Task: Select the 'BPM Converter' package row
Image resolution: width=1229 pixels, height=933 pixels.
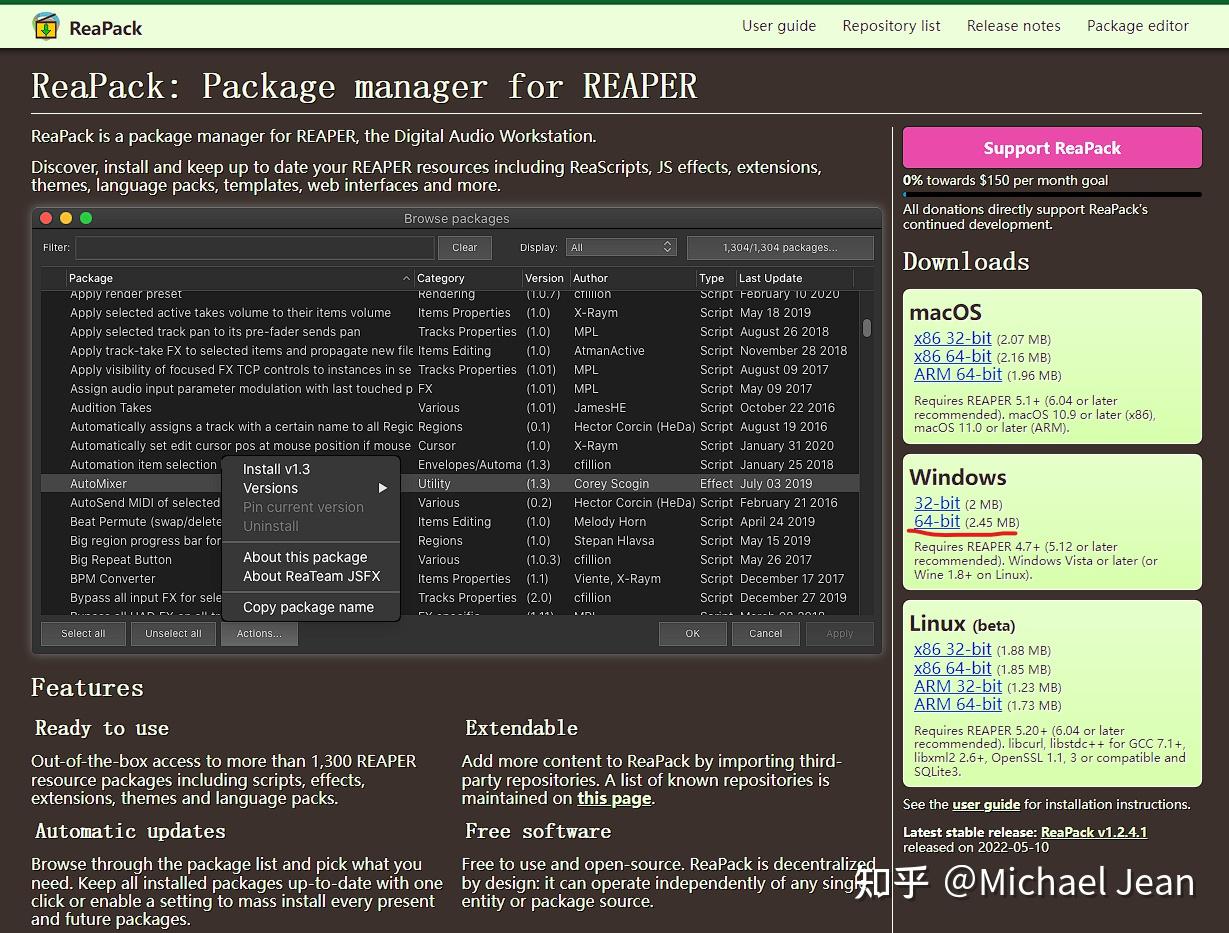Action: [x=450, y=579]
